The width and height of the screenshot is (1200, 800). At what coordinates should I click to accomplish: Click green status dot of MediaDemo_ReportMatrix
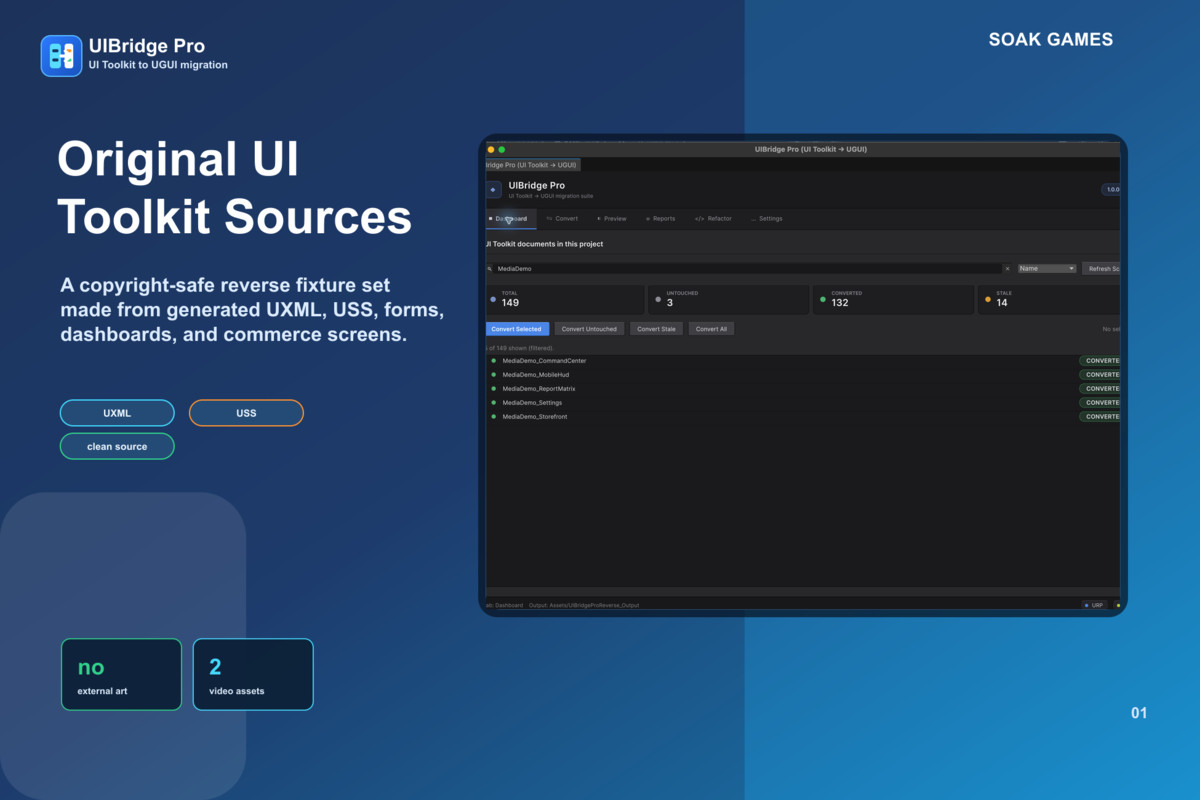494,389
